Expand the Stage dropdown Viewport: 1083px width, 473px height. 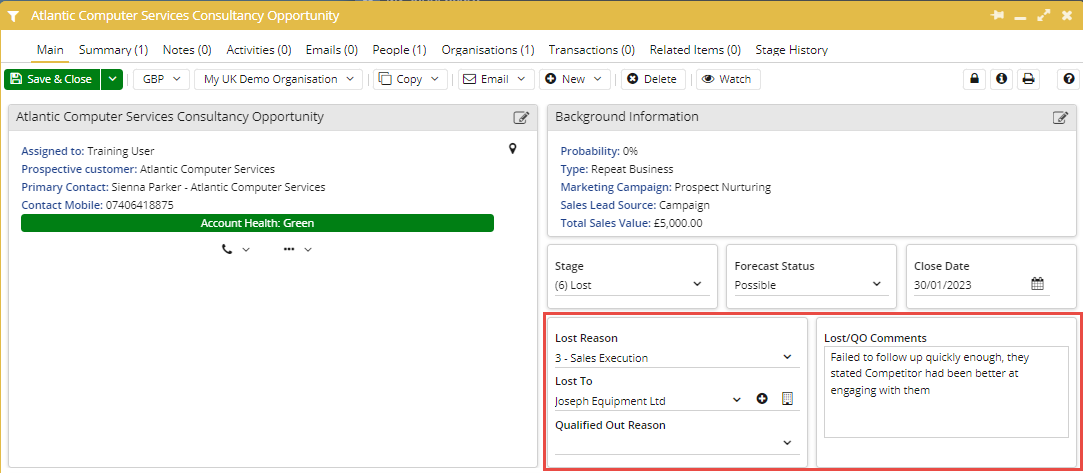pos(697,285)
